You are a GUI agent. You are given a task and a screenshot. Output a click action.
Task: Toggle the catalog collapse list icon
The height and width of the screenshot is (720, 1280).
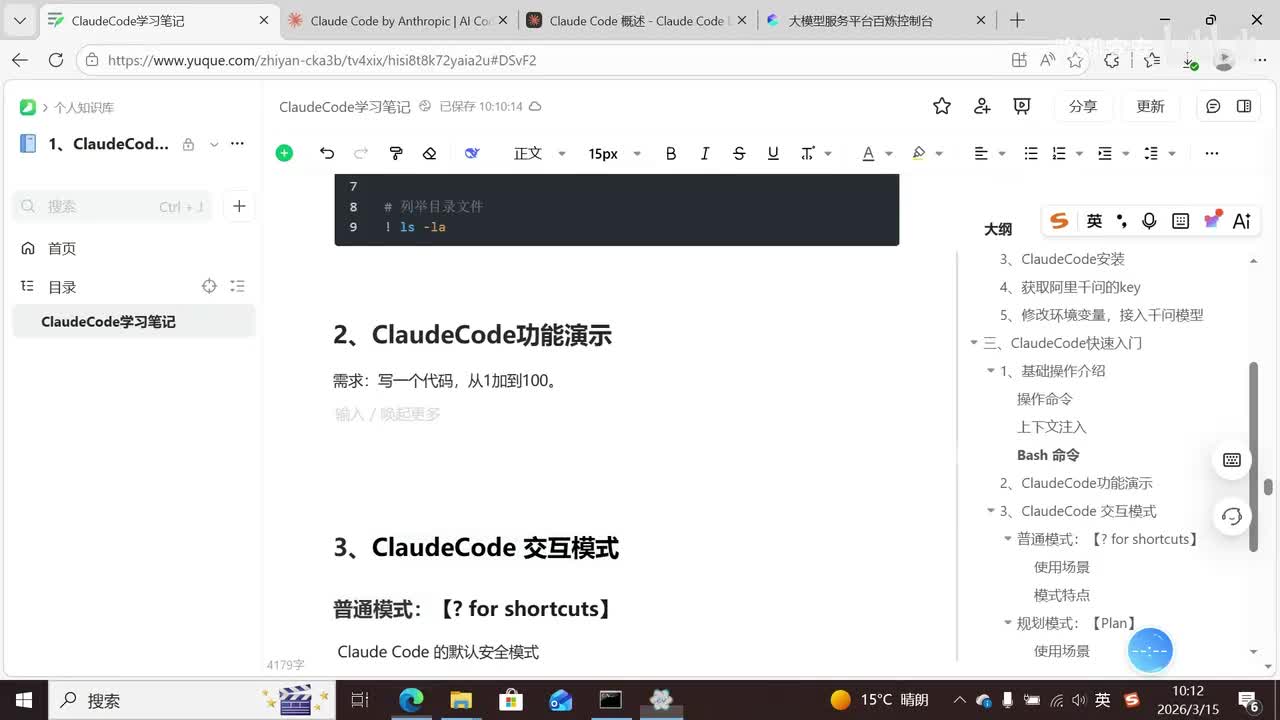pyautogui.click(x=237, y=286)
